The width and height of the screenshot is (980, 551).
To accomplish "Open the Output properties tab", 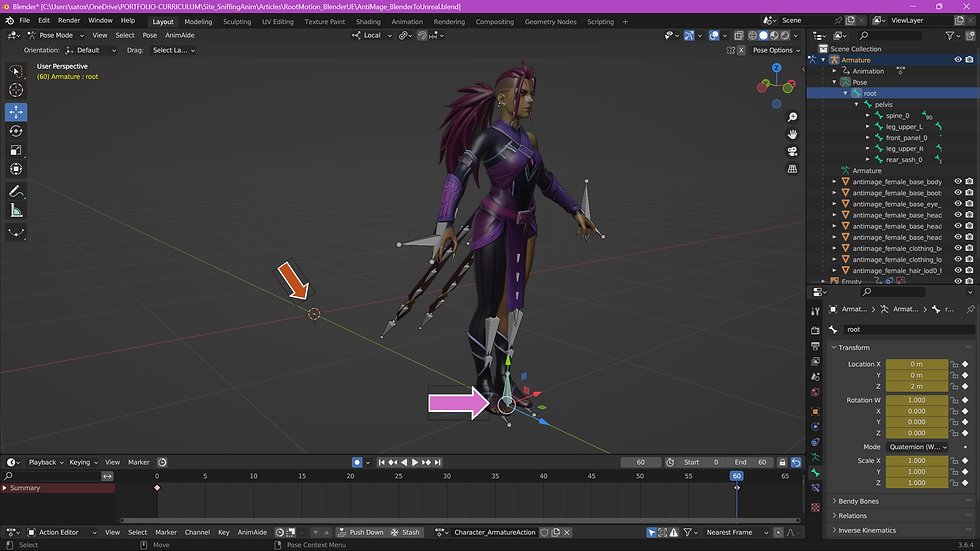I will click(815, 345).
